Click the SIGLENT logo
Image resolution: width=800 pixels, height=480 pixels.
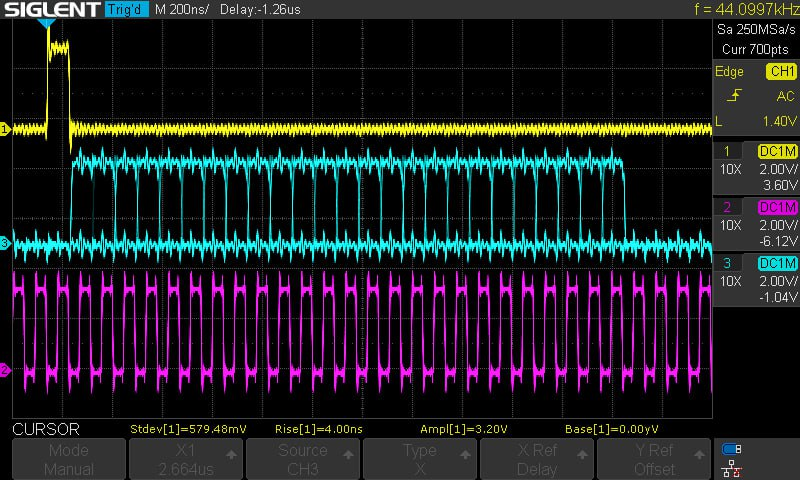(x=52, y=9)
